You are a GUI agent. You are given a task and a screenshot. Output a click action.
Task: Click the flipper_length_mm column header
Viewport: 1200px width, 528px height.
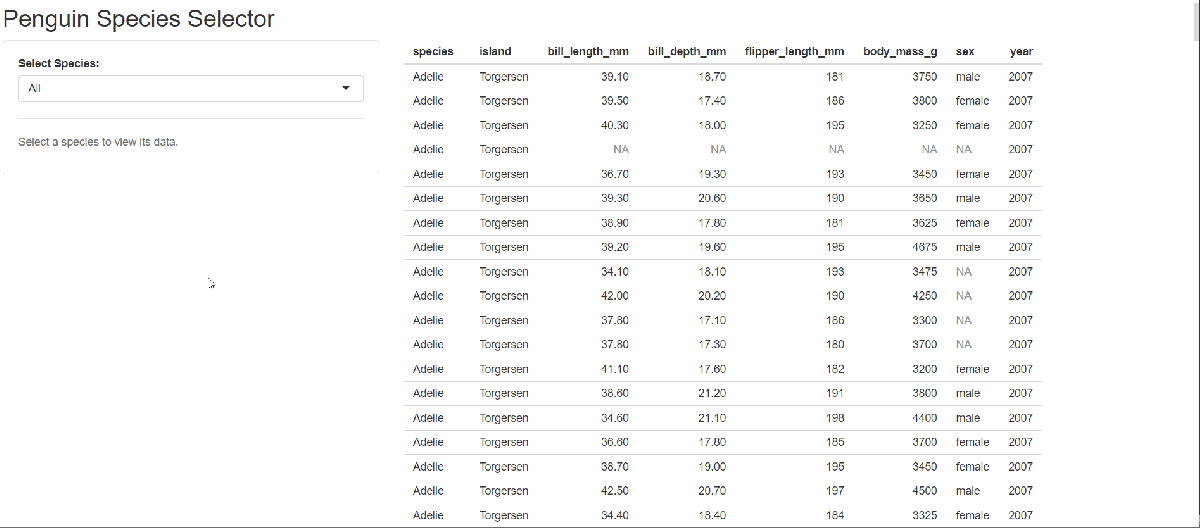click(x=795, y=52)
